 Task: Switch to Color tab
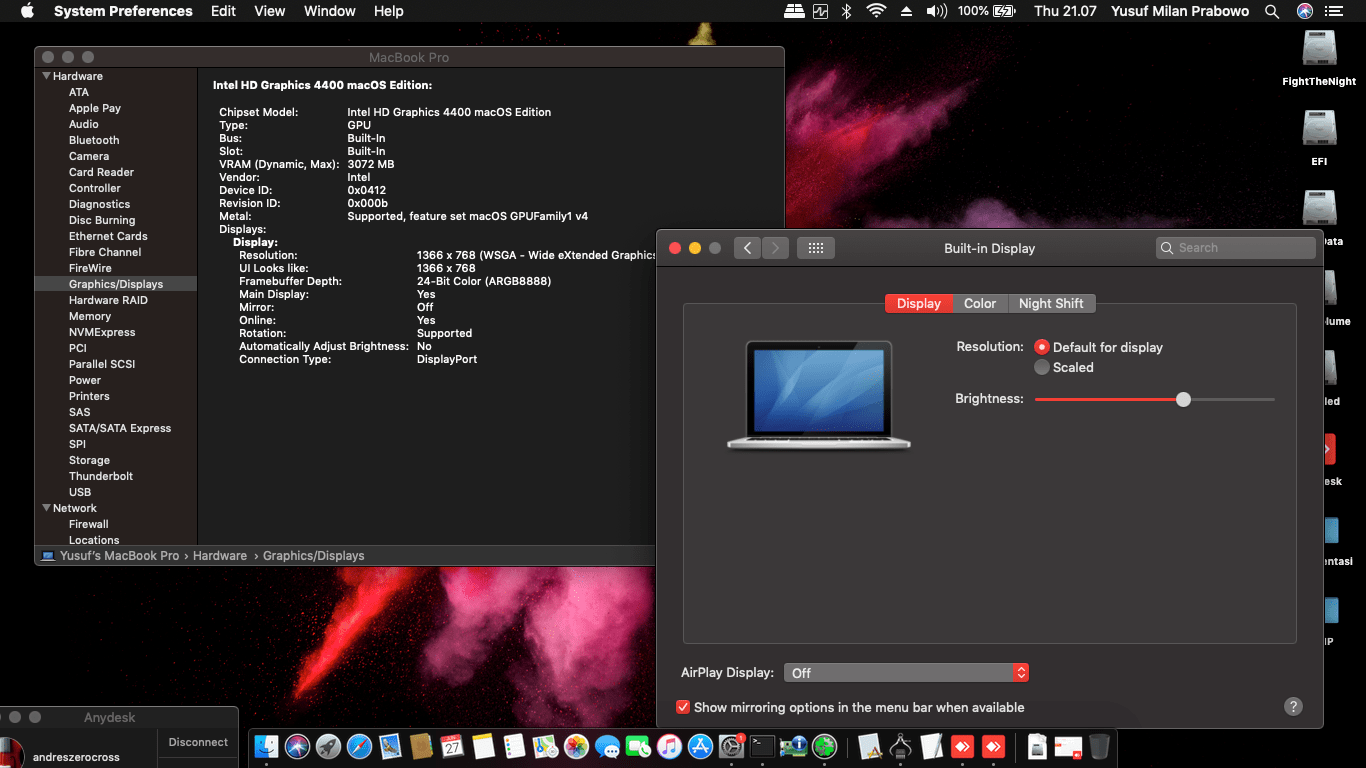point(980,303)
